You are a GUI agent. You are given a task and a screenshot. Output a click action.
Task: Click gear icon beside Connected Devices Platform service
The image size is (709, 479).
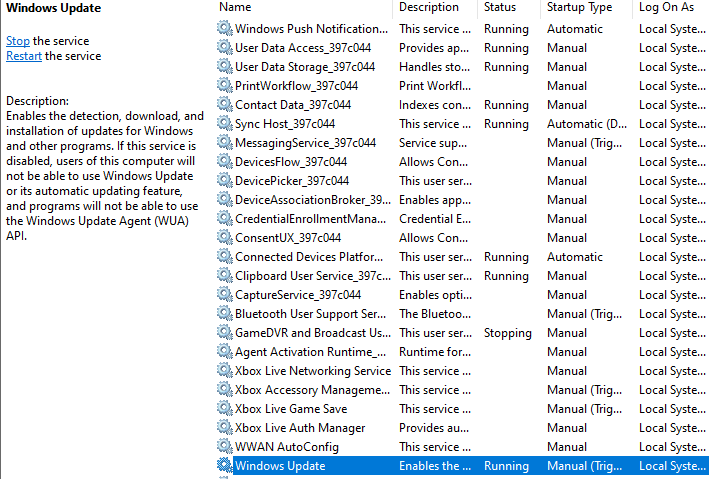coord(224,256)
